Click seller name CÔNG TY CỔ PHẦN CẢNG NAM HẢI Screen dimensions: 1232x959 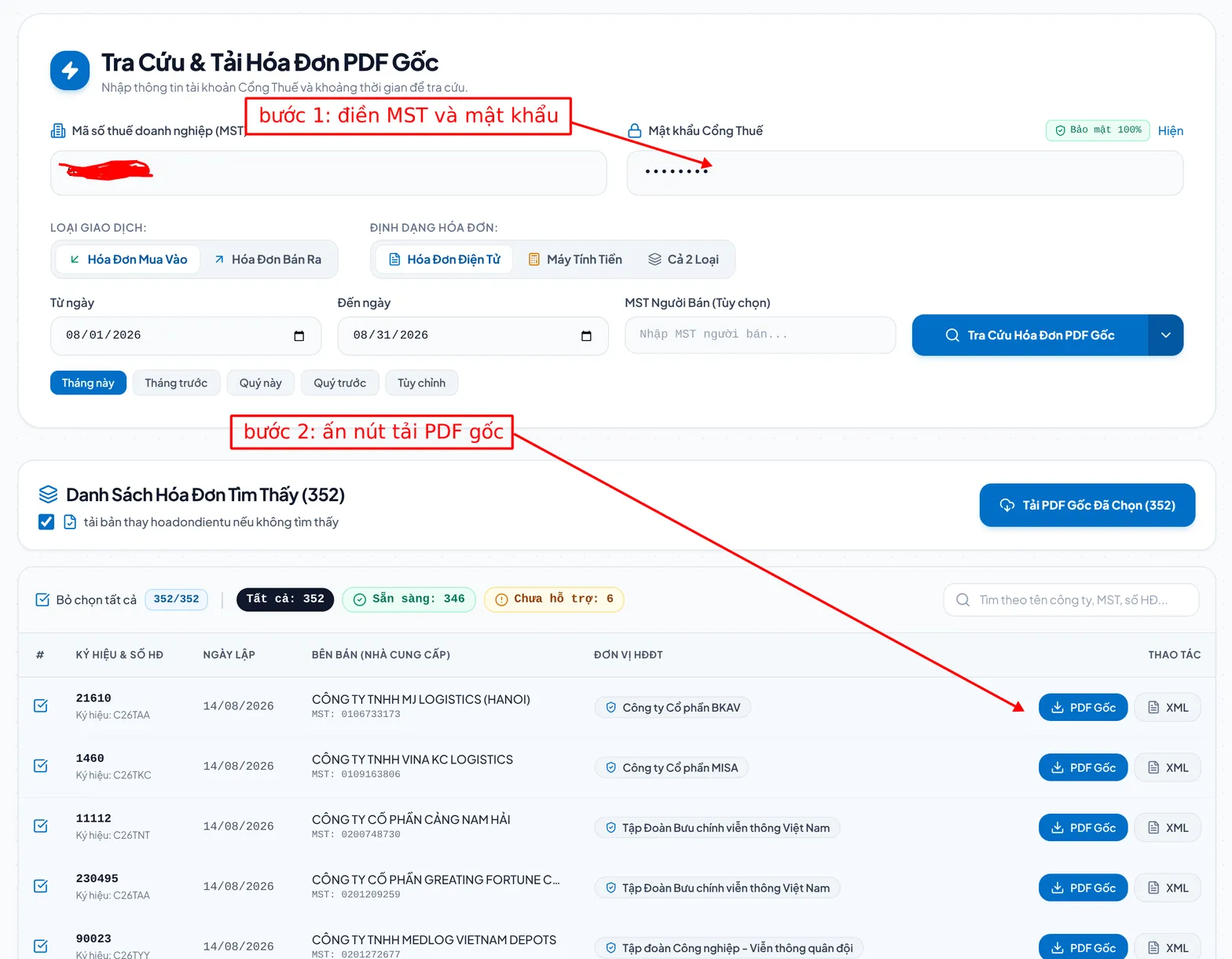(411, 819)
